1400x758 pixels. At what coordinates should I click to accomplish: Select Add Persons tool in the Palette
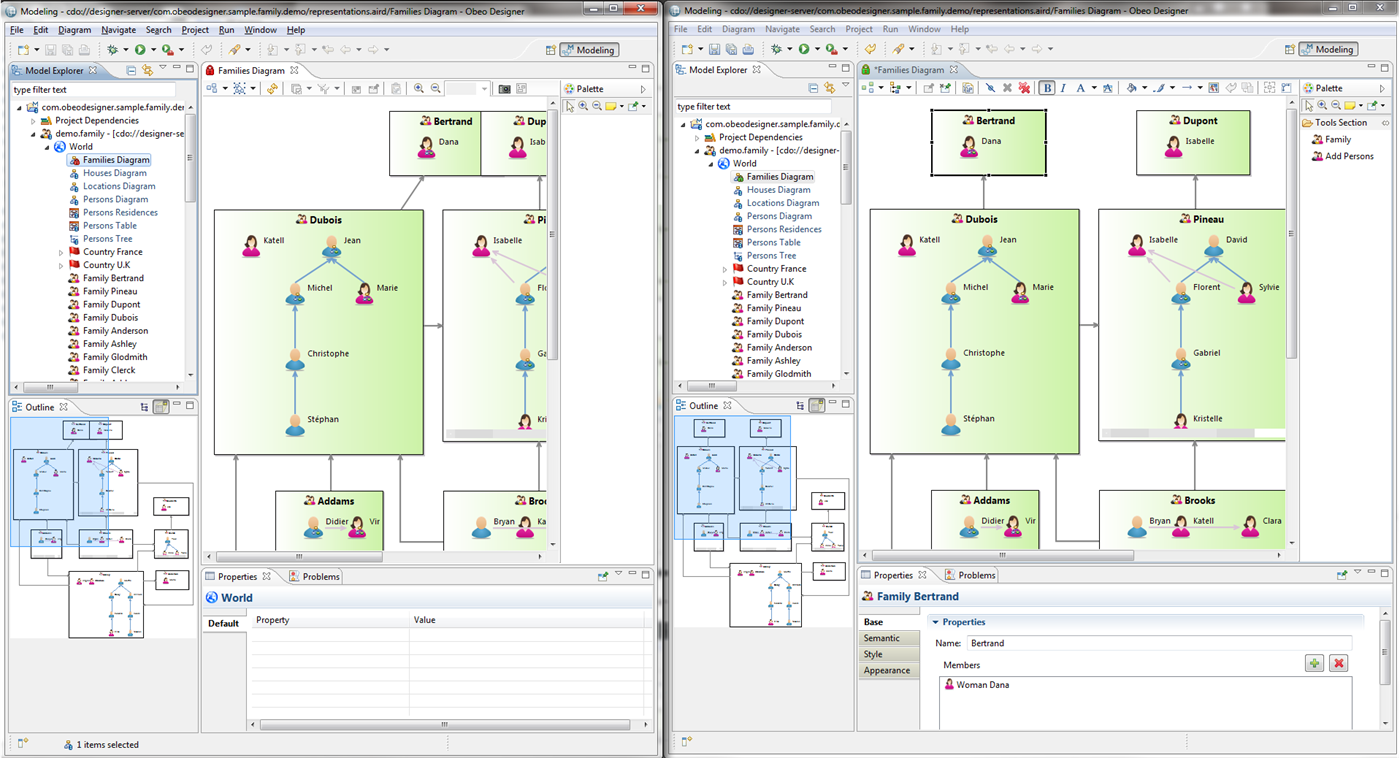click(1348, 156)
